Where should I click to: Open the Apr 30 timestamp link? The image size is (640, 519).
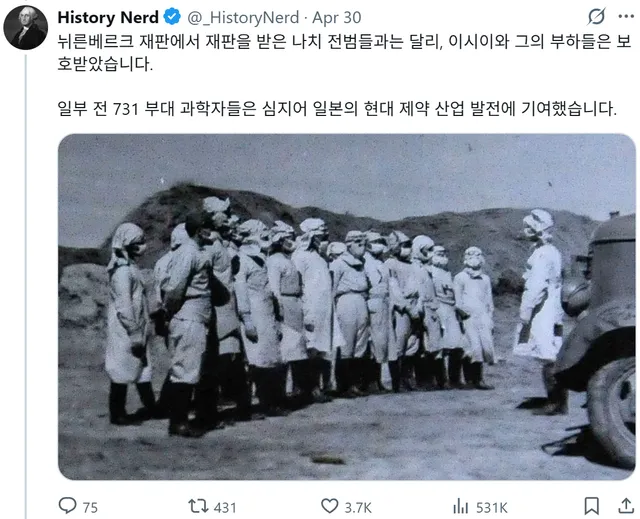337,18
